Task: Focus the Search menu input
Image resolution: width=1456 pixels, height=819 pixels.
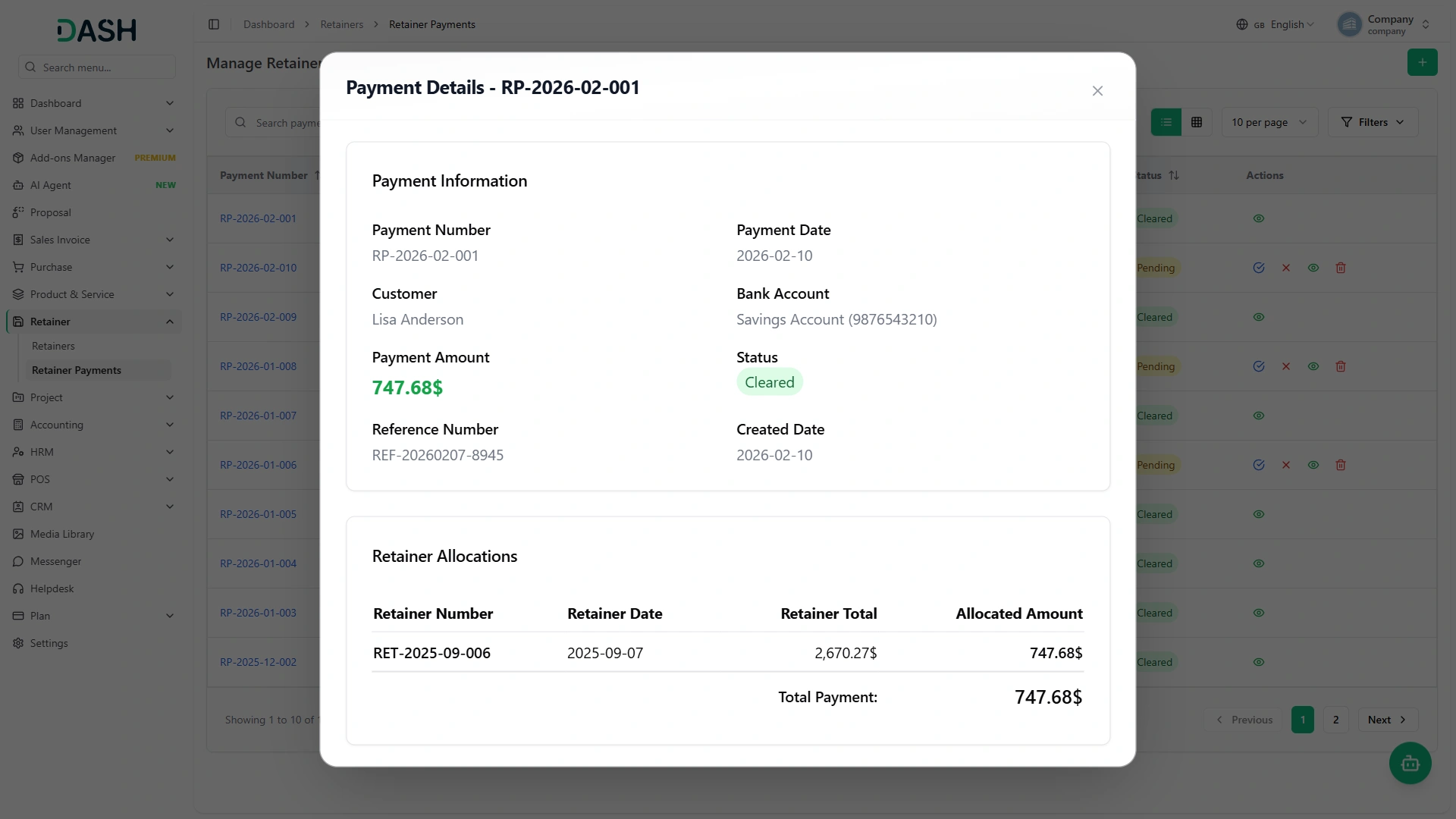Action: click(x=97, y=67)
